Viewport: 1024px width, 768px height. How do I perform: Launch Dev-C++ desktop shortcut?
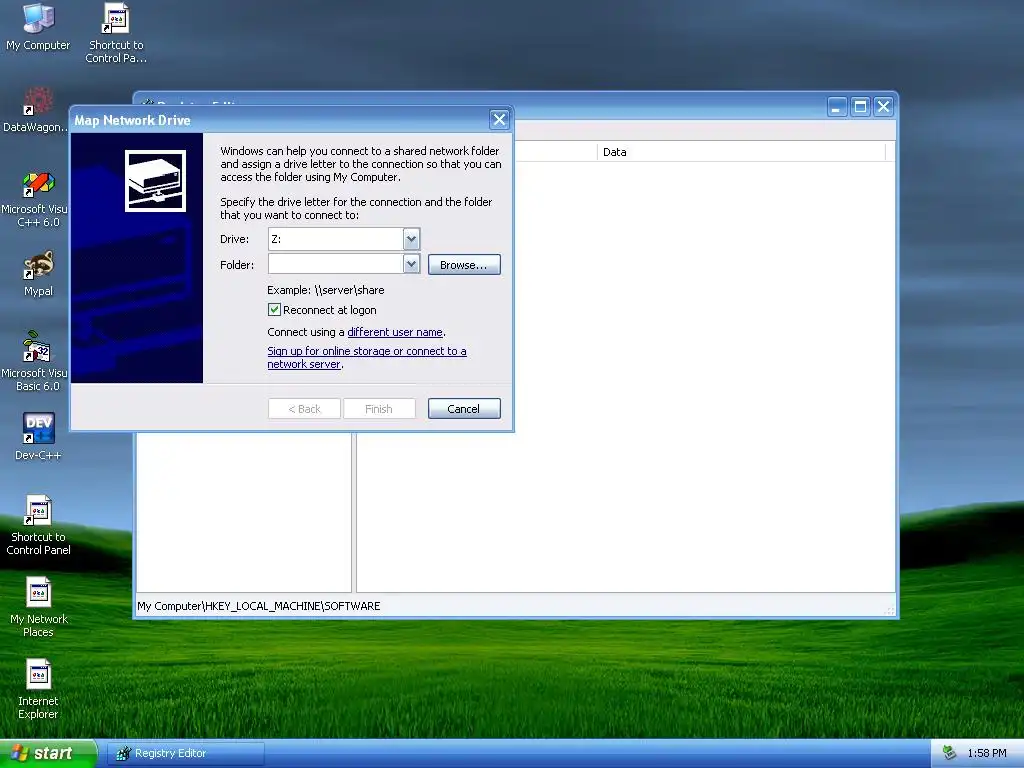[x=38, y=436]
